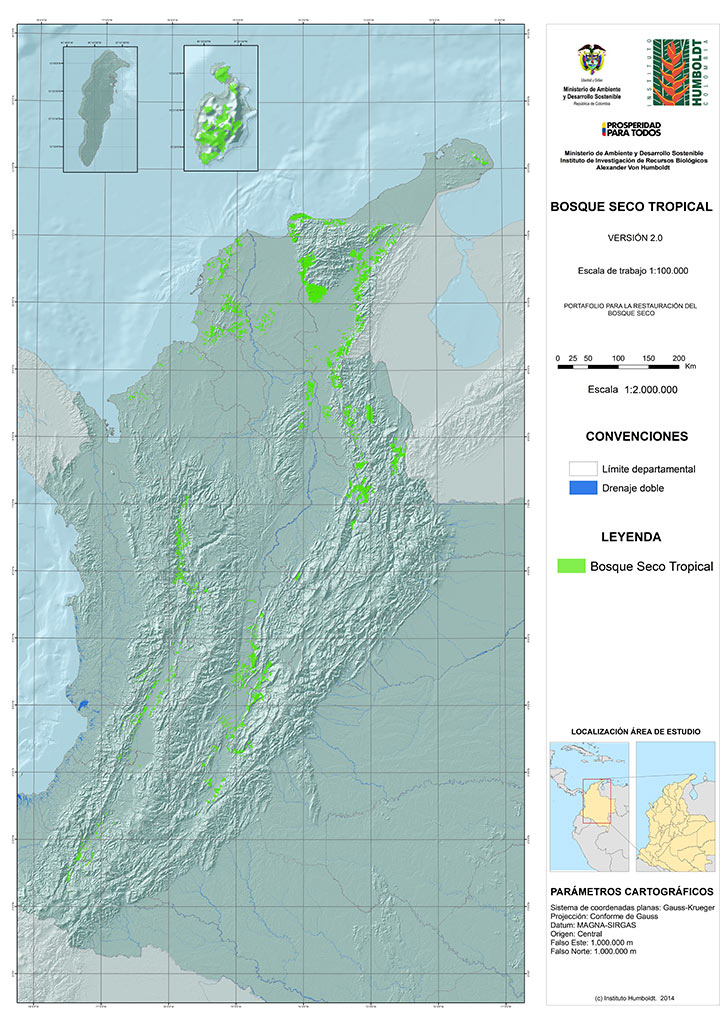Click the South America locator map
Image resolution: width=720 pixels, height=1019 pixels.
point(589,804)
